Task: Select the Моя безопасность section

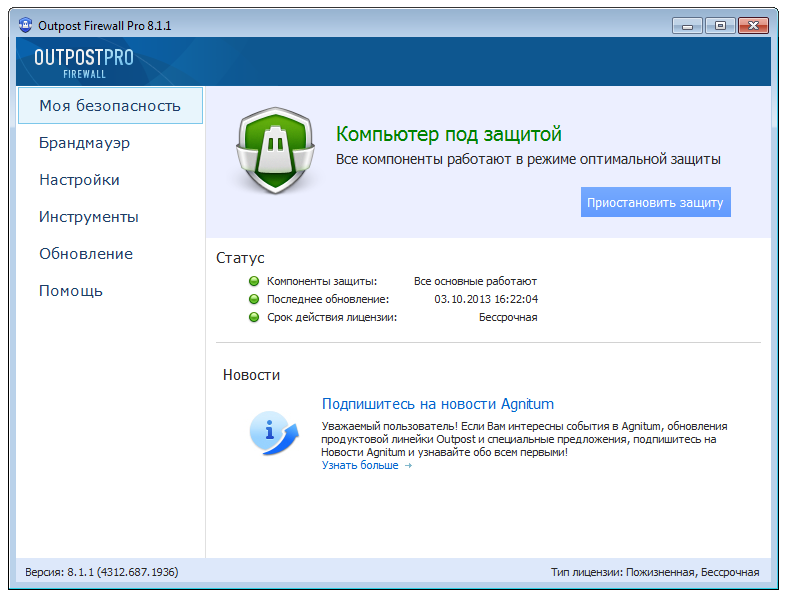Action: pos(111,105)
